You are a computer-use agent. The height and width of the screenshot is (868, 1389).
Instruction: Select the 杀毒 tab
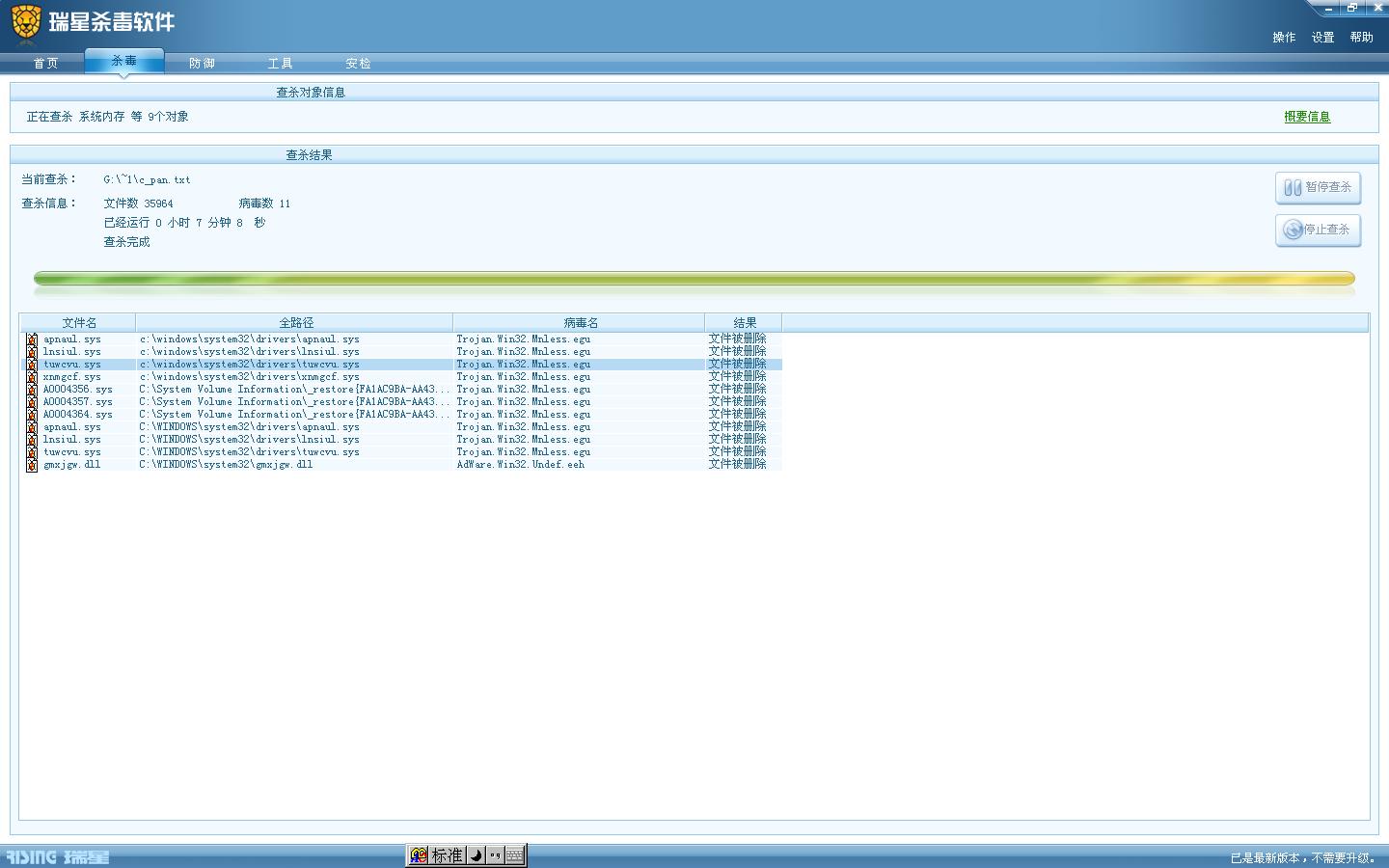pyautogui.click(x=124, y=61)
